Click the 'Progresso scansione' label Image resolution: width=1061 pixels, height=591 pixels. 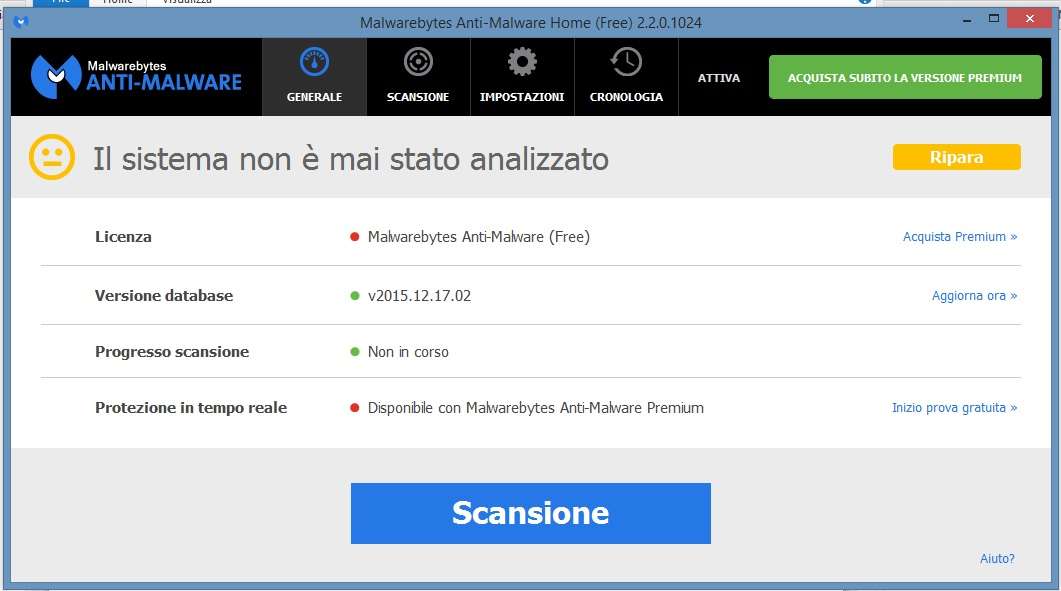[x=172, y=352]
